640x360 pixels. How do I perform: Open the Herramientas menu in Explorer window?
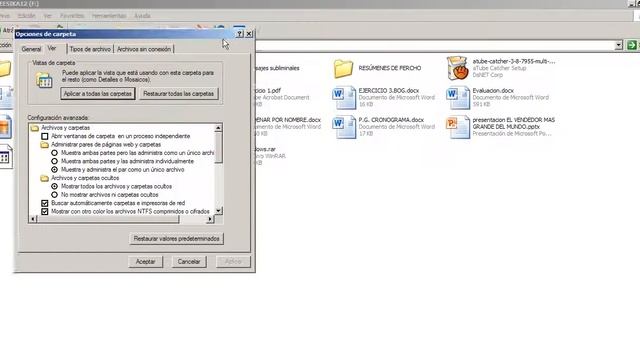[x=109, y=16]
